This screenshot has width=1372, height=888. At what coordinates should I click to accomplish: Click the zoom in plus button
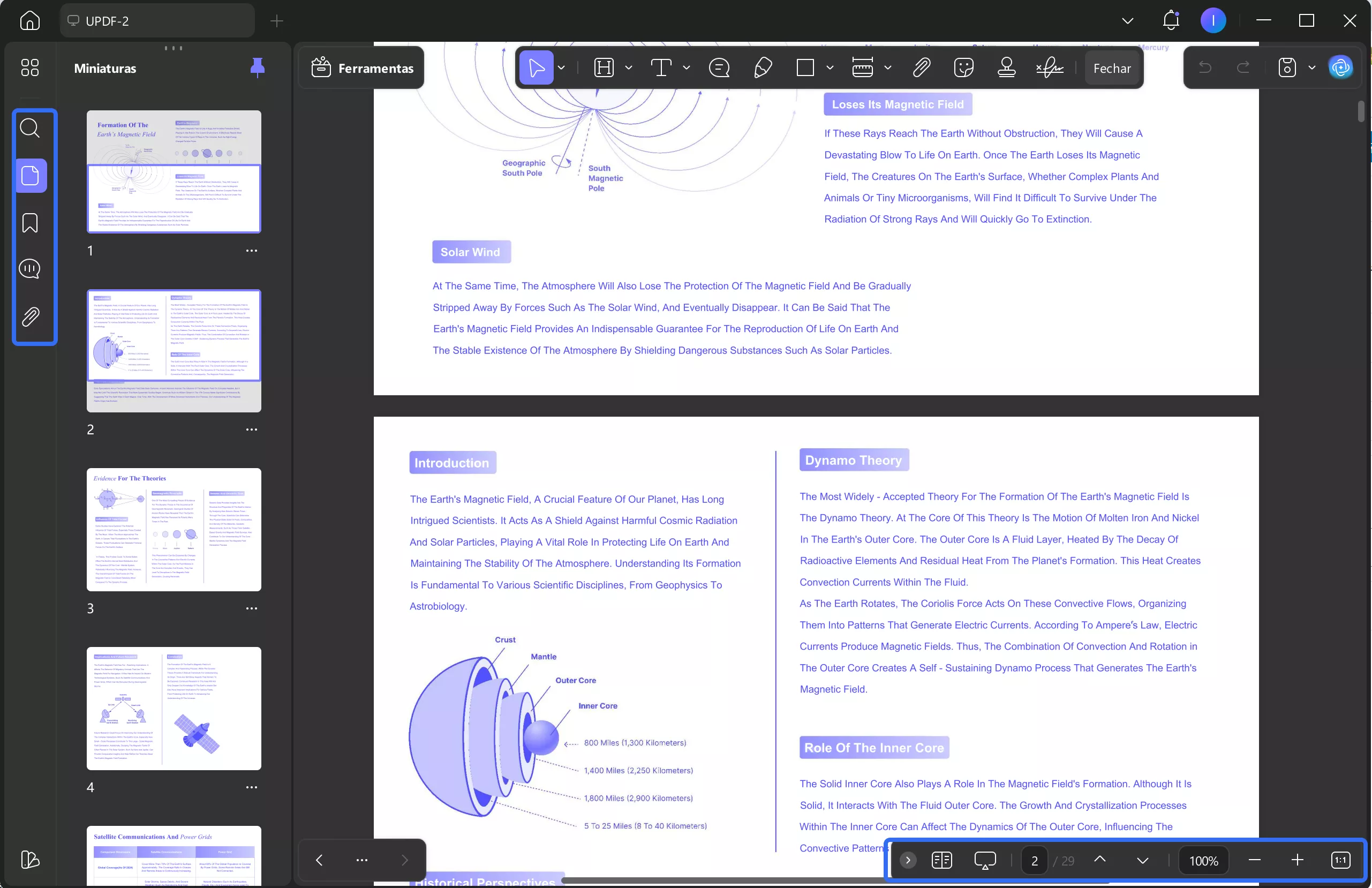tap(1297, 860)
